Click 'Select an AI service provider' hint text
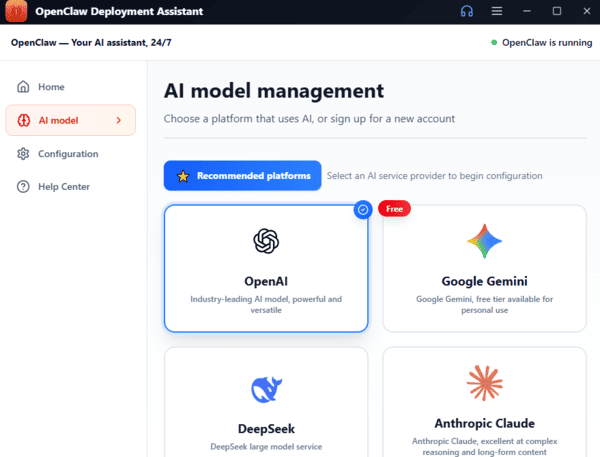This screenshot has height=457, width=600. pos(434,176)
